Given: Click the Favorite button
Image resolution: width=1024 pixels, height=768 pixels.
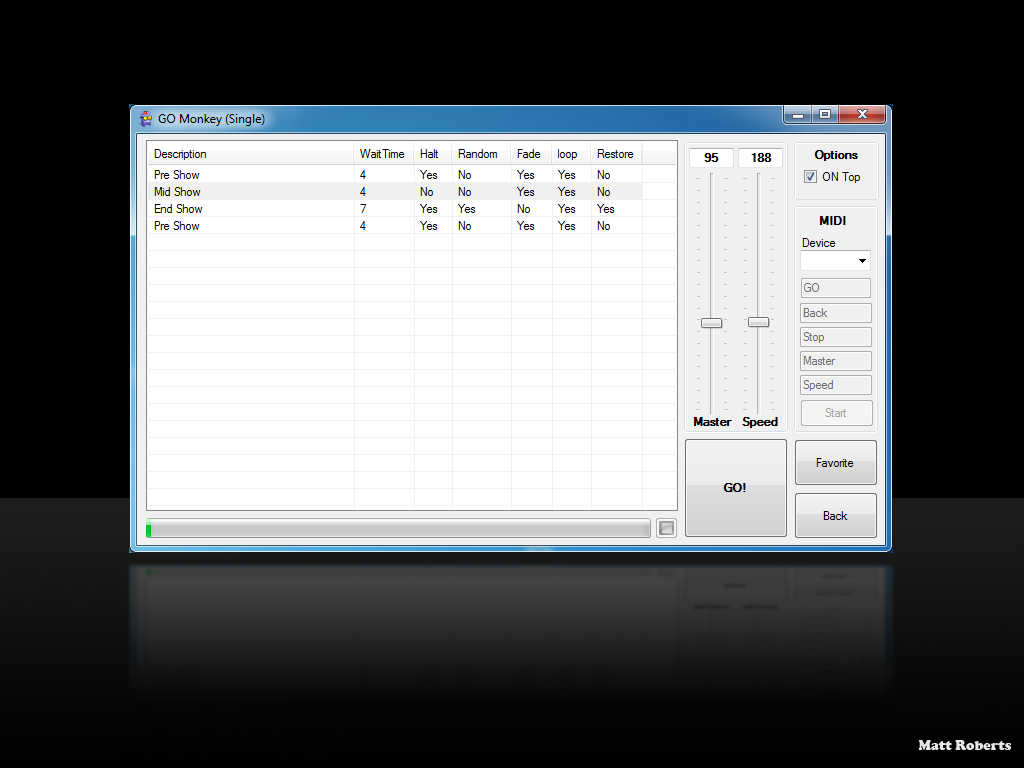Looking at the screenshot, I should 835,463.
